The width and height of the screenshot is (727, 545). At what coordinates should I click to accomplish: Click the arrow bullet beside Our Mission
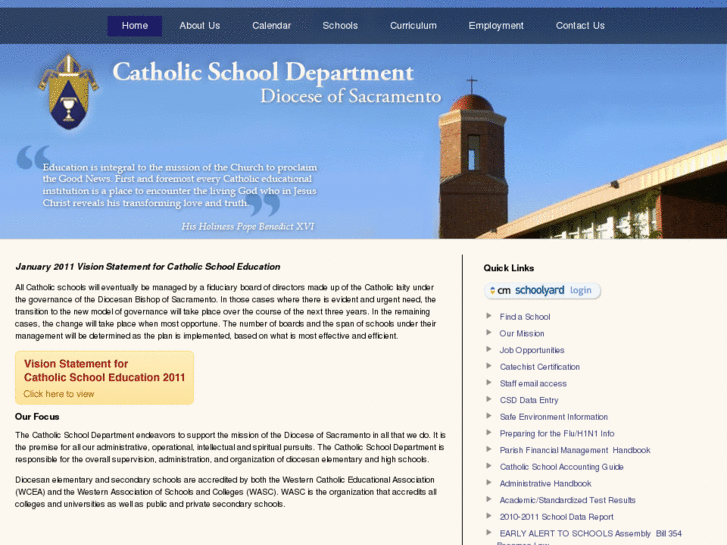pyautogui.click(x=489, y=333)
